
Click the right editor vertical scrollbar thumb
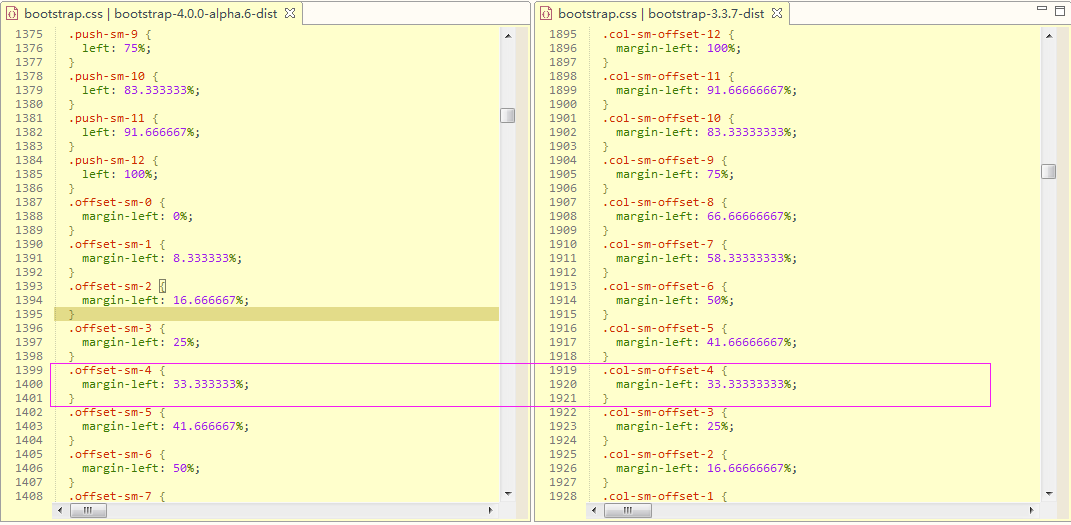(1048, 171)
